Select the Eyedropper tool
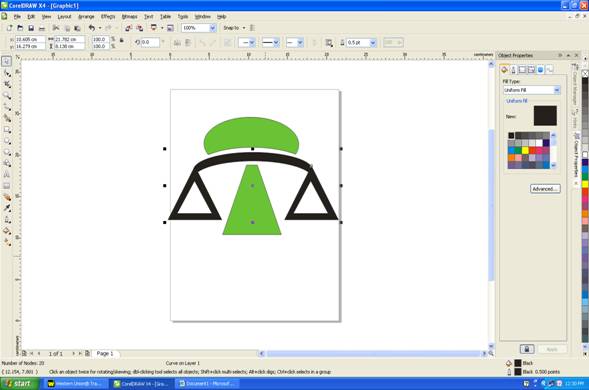The width and height of the screenshot is (589, 390). coord(6,208)
